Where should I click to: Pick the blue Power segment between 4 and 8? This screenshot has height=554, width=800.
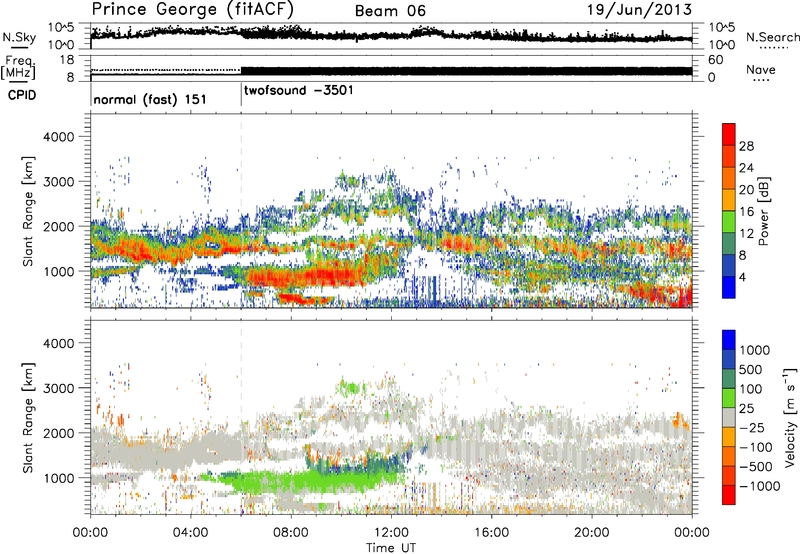tap(729, 266)
